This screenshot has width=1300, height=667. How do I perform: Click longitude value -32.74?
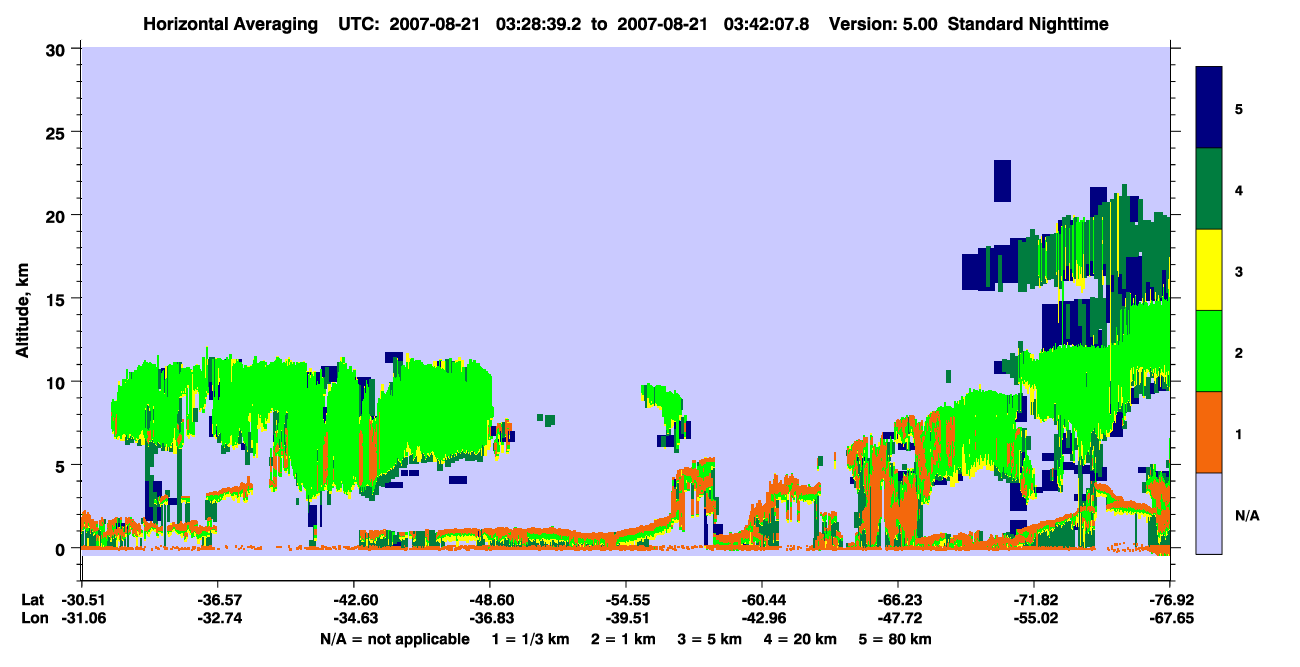[218, 619]
